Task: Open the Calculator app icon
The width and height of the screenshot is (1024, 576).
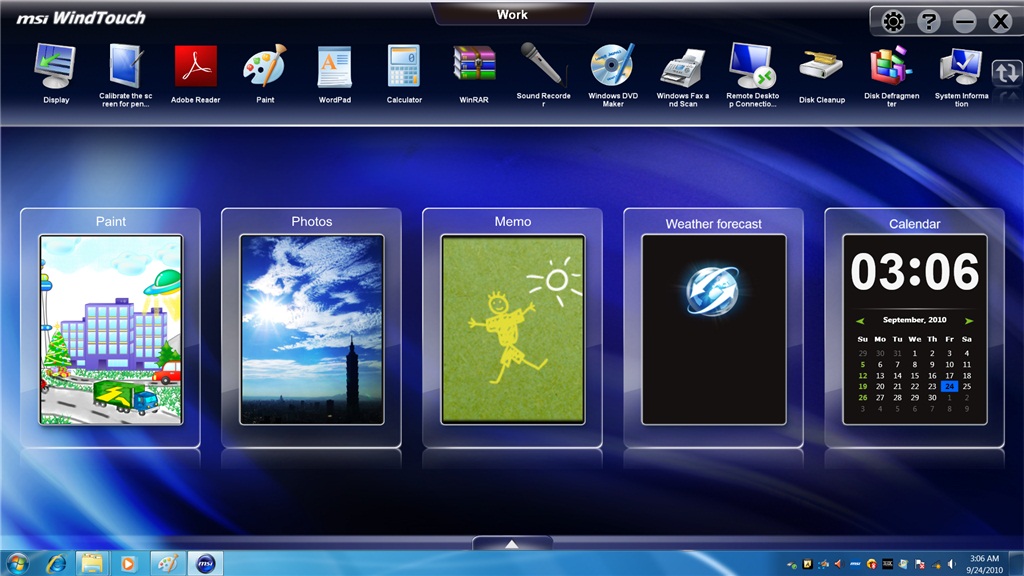Action: (404, 68)
